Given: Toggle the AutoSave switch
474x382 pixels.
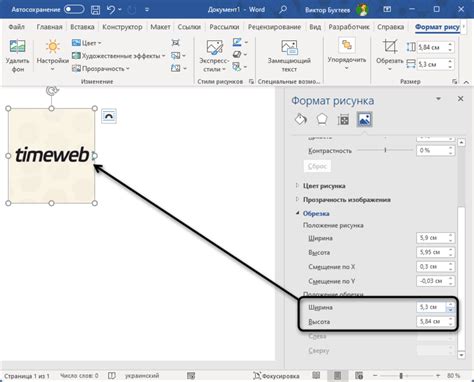Looking at the screenshot, I should [74, 9].
